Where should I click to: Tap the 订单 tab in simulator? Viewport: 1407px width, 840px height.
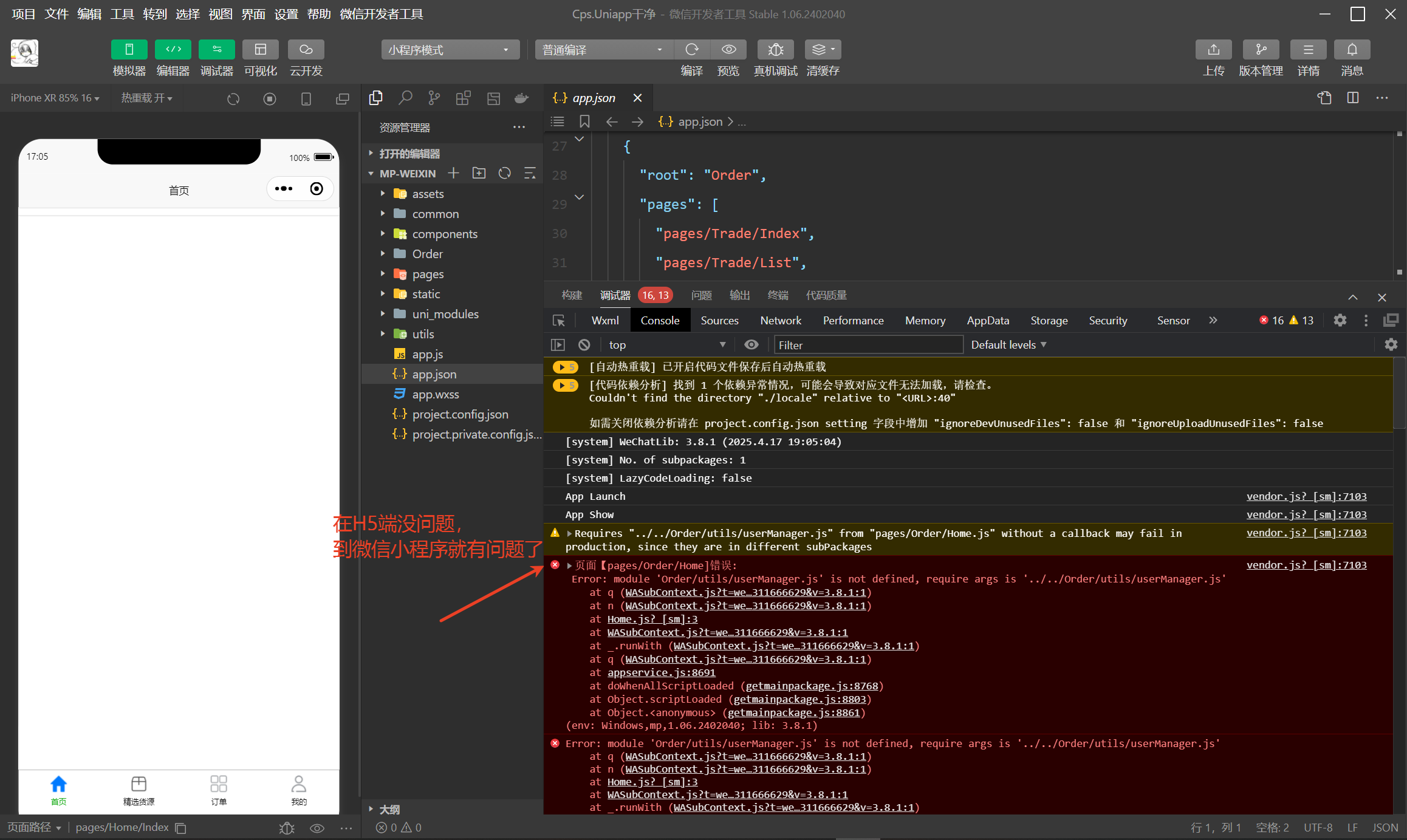click(219, 790)
